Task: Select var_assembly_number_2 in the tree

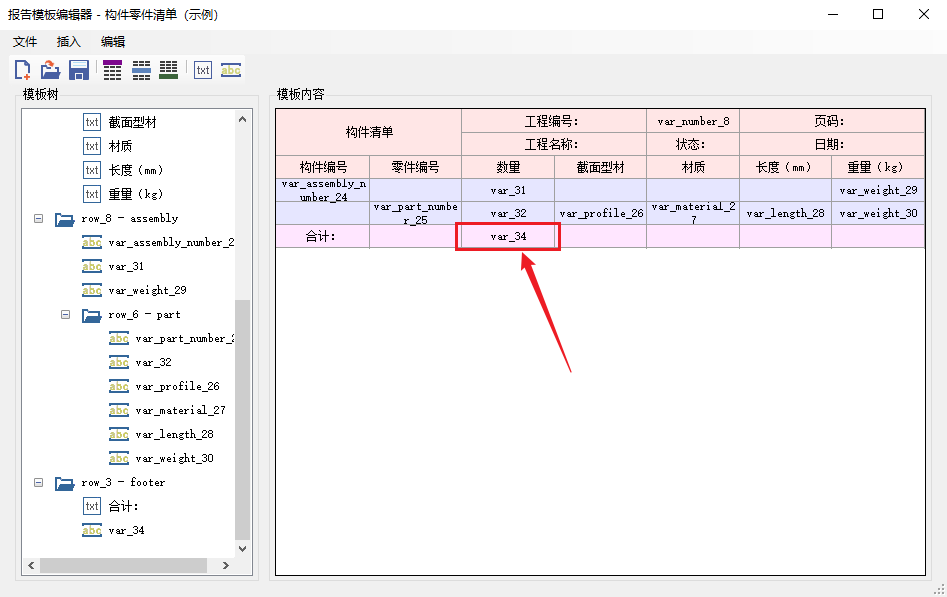Action: 172,243
